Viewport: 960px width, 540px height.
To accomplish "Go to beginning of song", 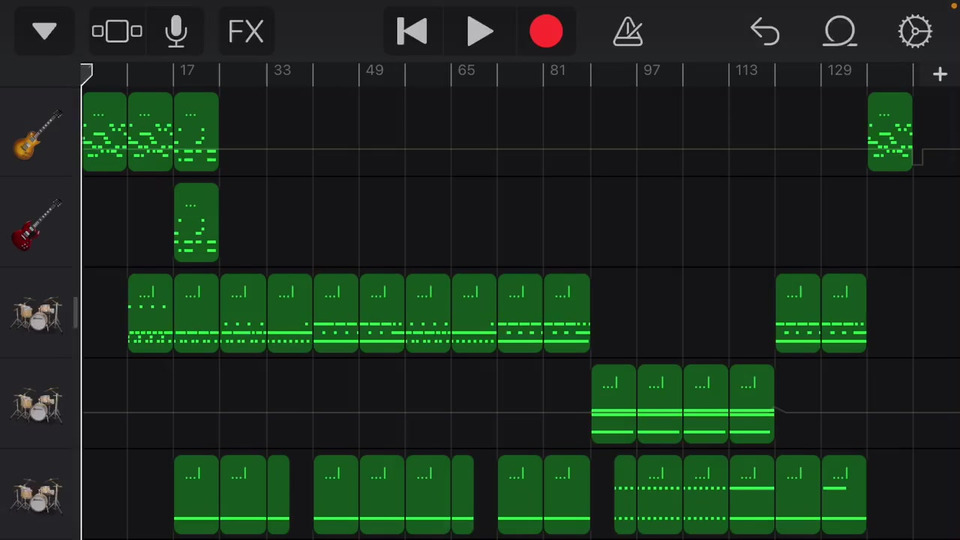I will tap(411, 31).
